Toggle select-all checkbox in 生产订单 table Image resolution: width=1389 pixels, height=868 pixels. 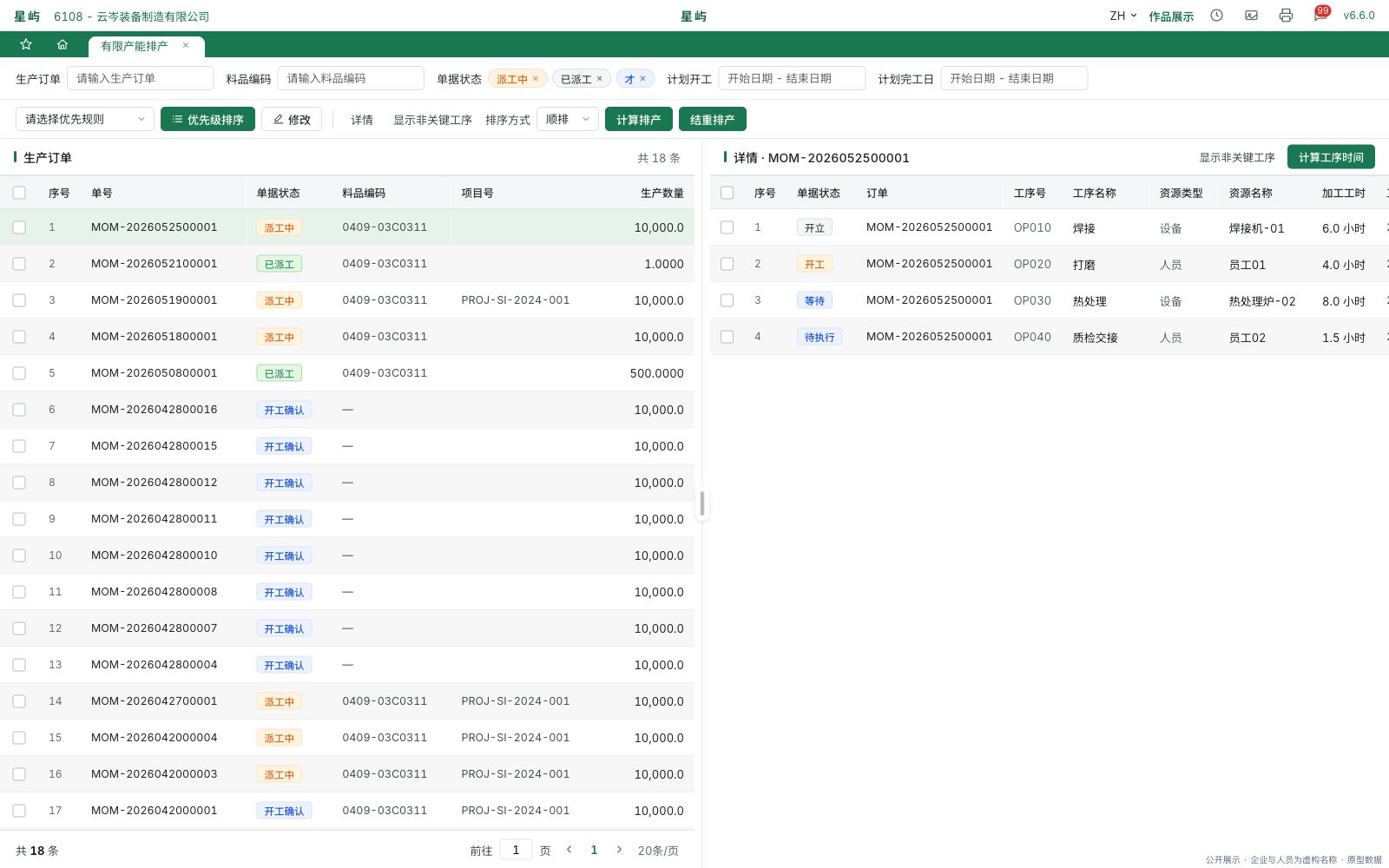click(x=19, y=193)
